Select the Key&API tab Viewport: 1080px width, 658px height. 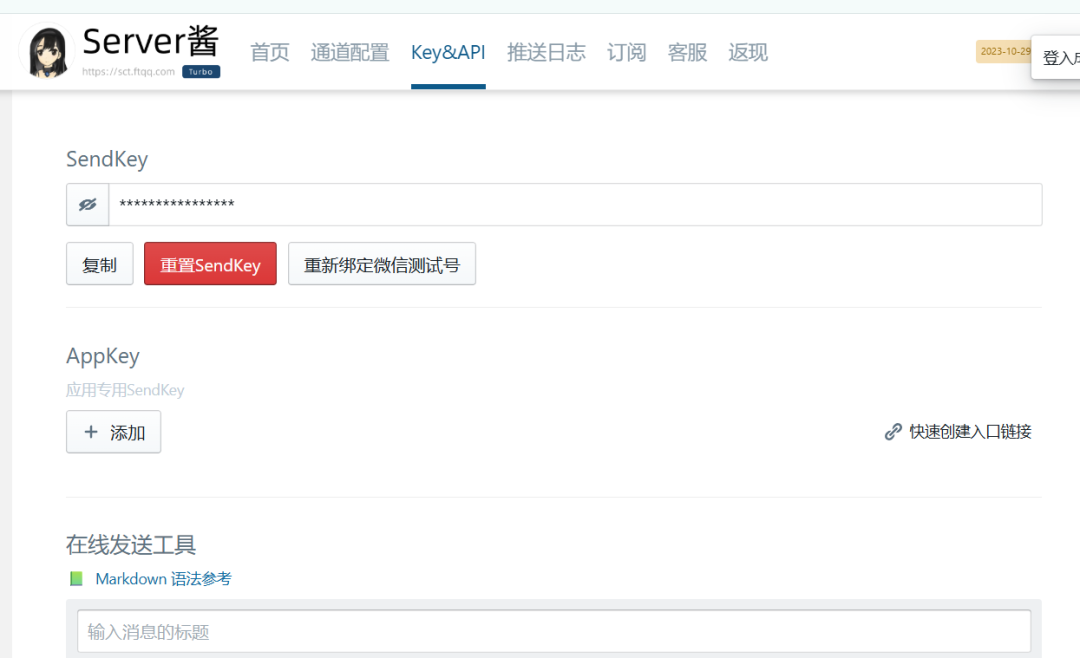[448, 52]
